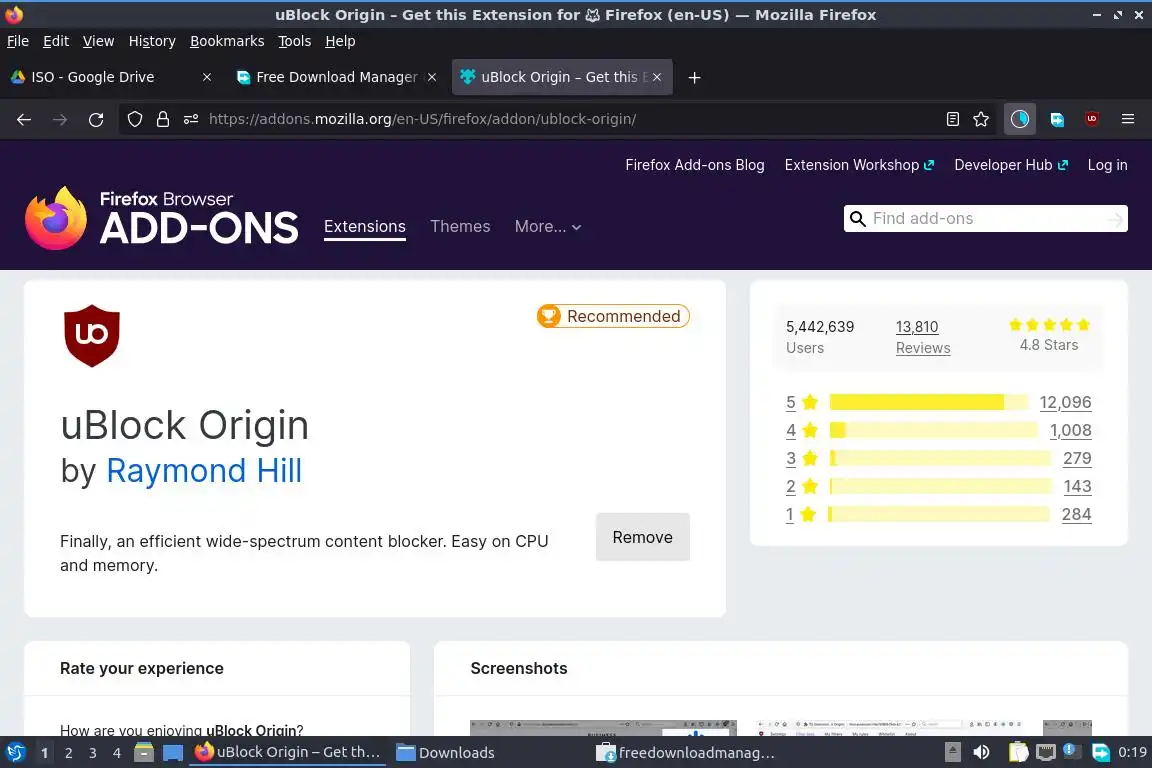The width and height of the screenshot is (1152, 768).
Task: Click the 1 star rating label
Action: pos(801,514)
